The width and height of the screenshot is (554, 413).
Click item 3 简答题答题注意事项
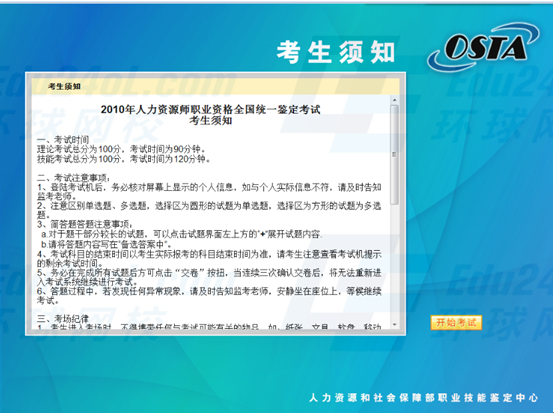pos(85,224)
